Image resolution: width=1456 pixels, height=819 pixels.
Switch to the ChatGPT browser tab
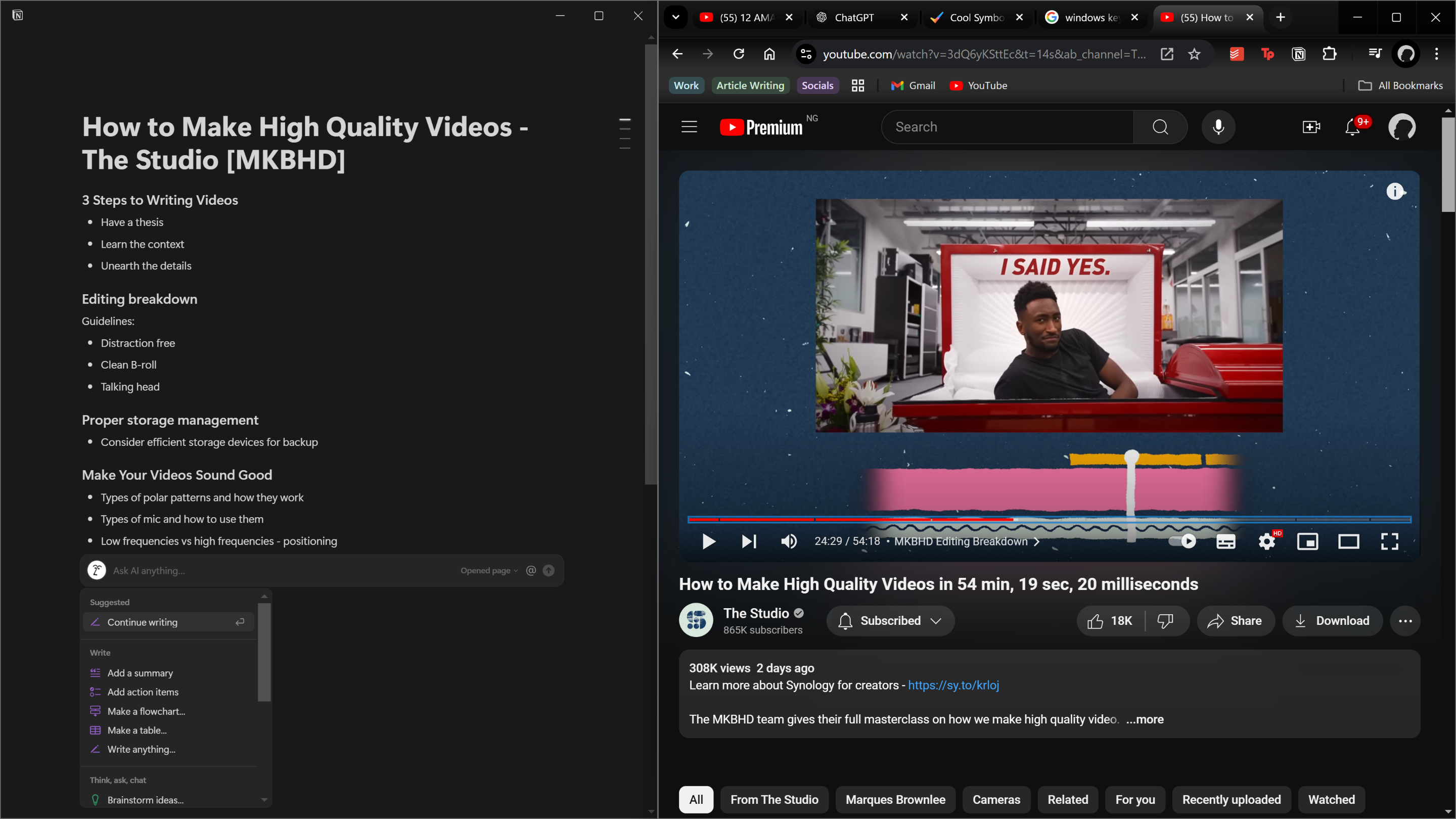click(861, 18)
